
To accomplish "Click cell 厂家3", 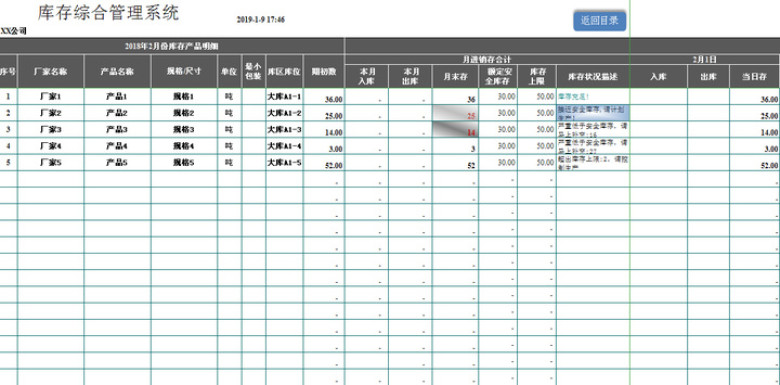I will coord(51,129).
